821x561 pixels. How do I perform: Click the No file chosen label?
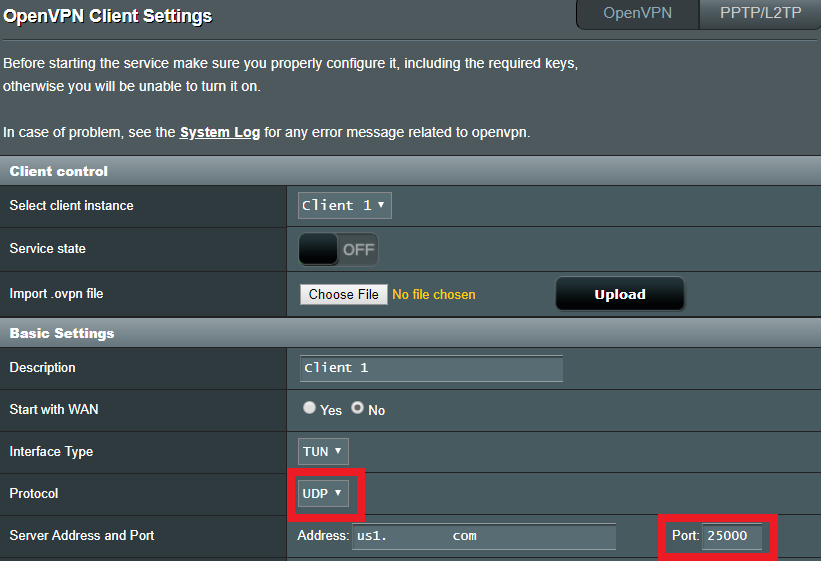click(x=434, y=295)
